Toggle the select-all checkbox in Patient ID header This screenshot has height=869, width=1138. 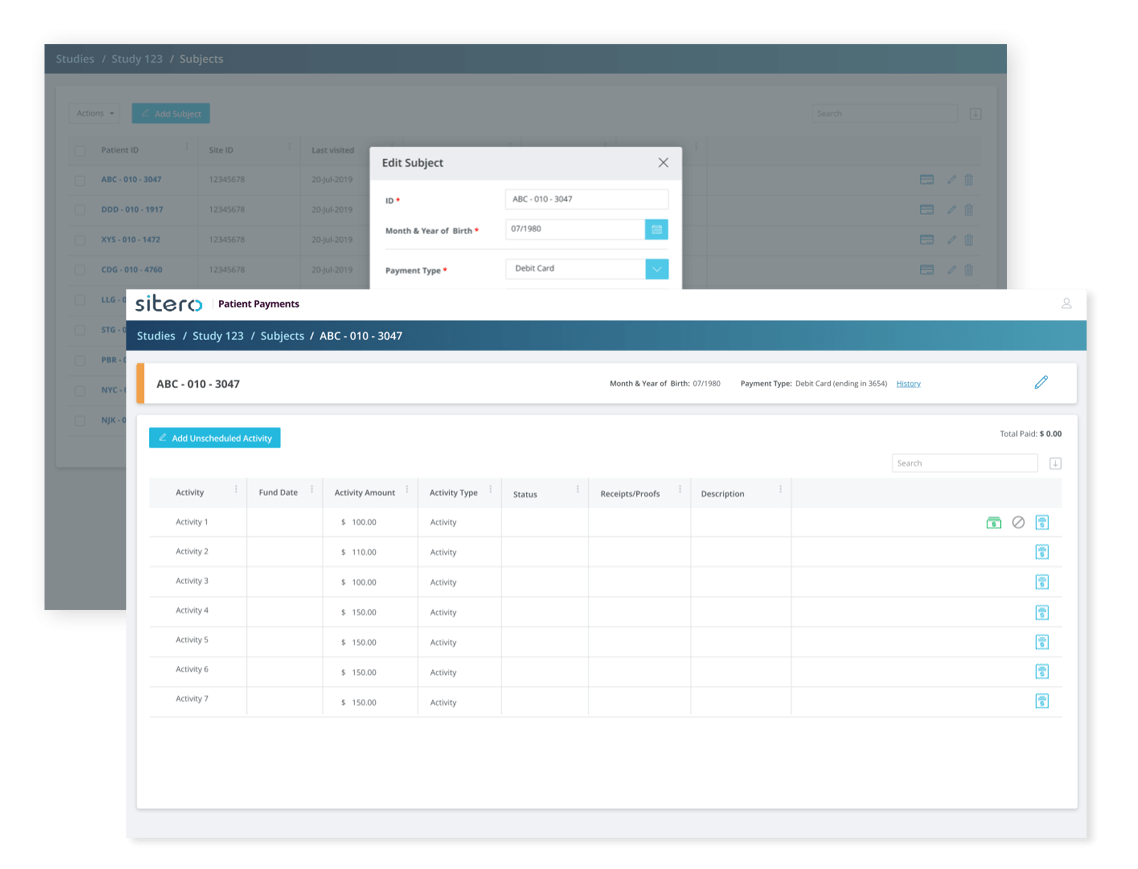(80, 151)
